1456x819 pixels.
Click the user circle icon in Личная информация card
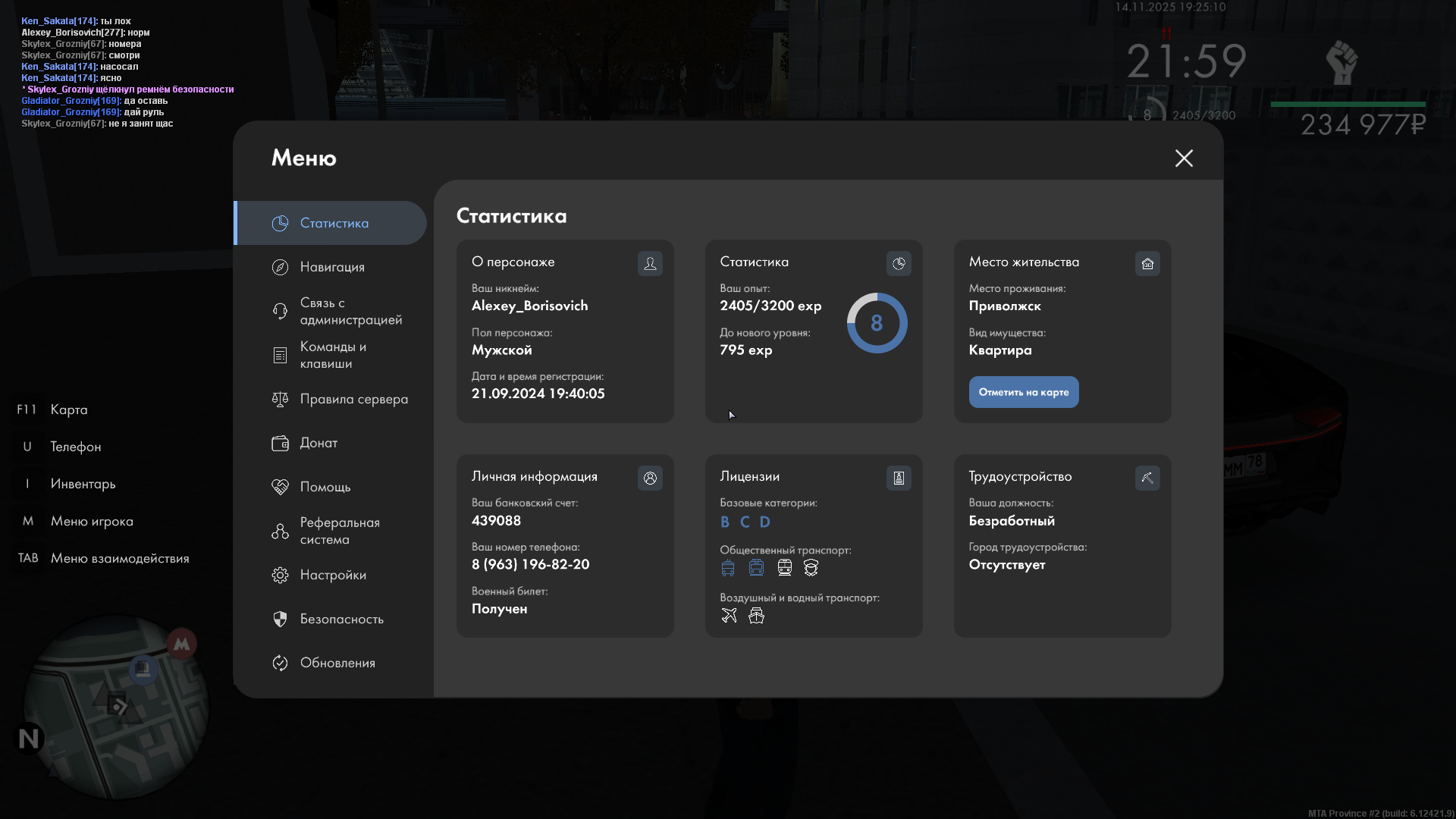point(650,478)
